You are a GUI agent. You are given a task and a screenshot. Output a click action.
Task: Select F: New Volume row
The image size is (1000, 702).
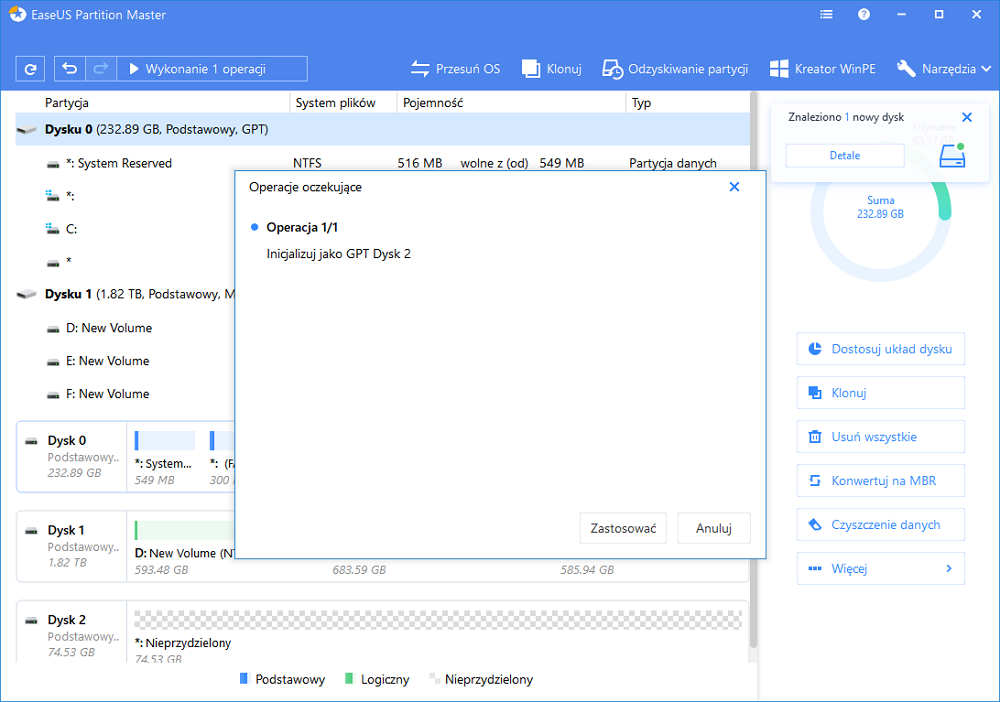tap(125, 394)
